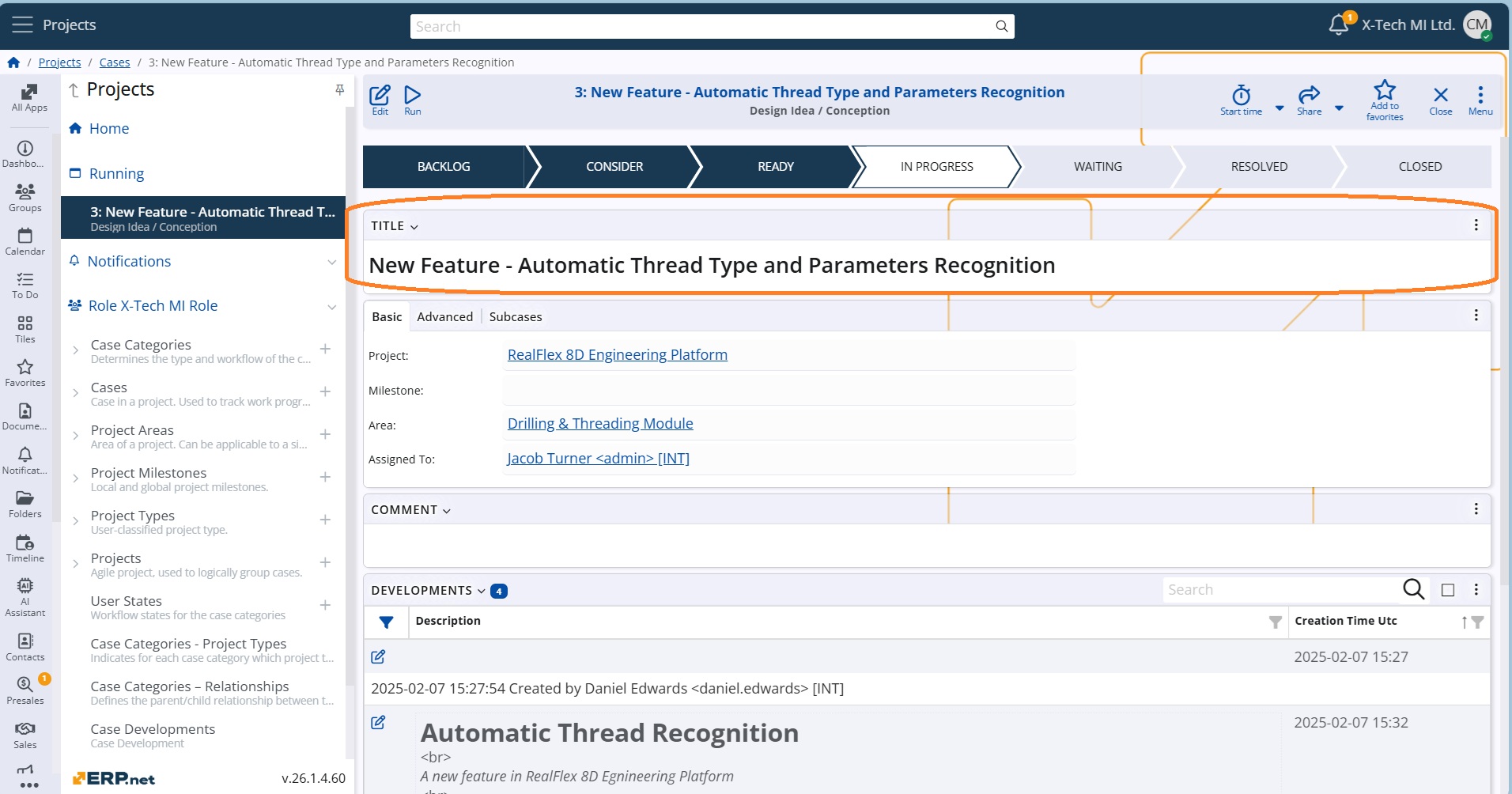Click the Developments Search field
This screenshot has width=1512, height=794.
click(1281, 590)
